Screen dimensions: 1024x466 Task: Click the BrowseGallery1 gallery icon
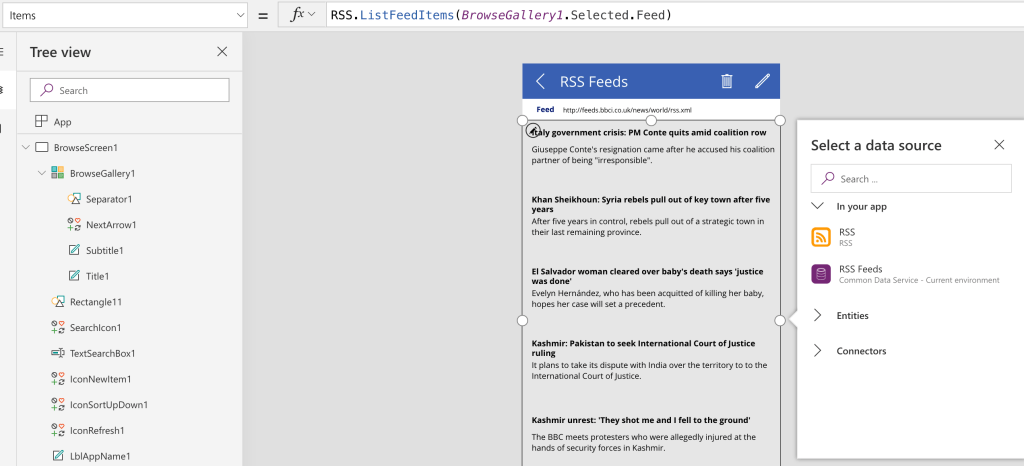tap(57, 173)
